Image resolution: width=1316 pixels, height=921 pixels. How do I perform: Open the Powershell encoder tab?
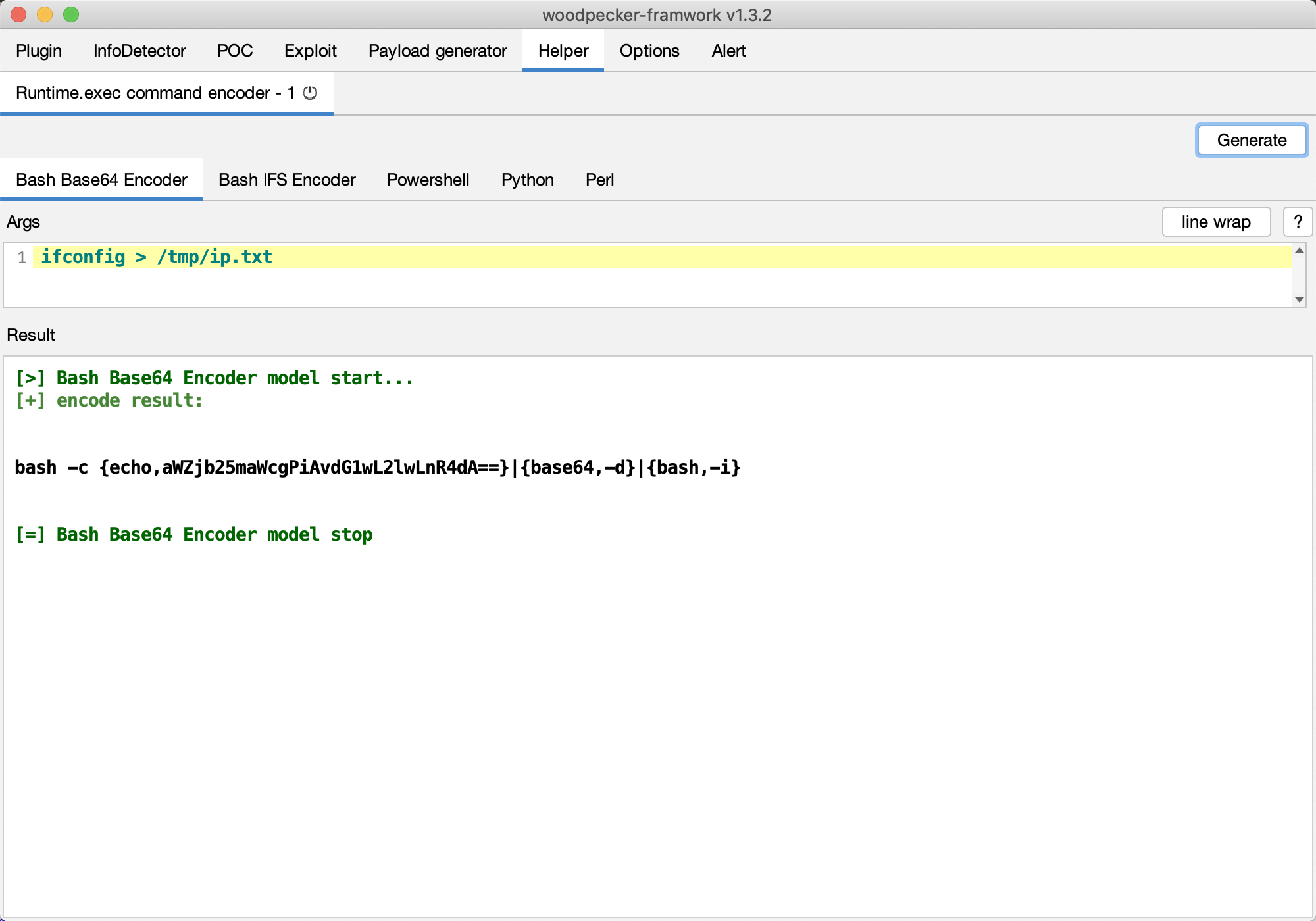pyautogui.click(x=428, y=180)
